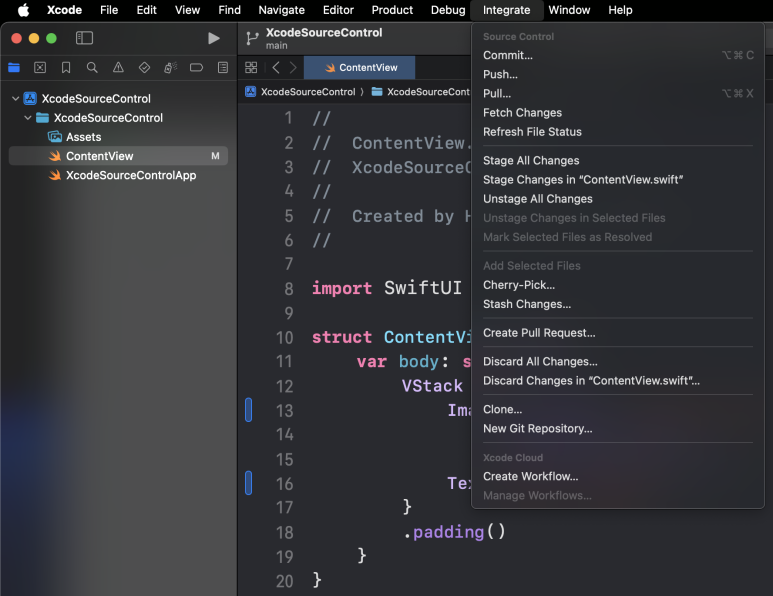Viewport: 773px width, 596px height.
Task: Choose Commit… from the Integrate menu
Action: [x=618, y=55]
